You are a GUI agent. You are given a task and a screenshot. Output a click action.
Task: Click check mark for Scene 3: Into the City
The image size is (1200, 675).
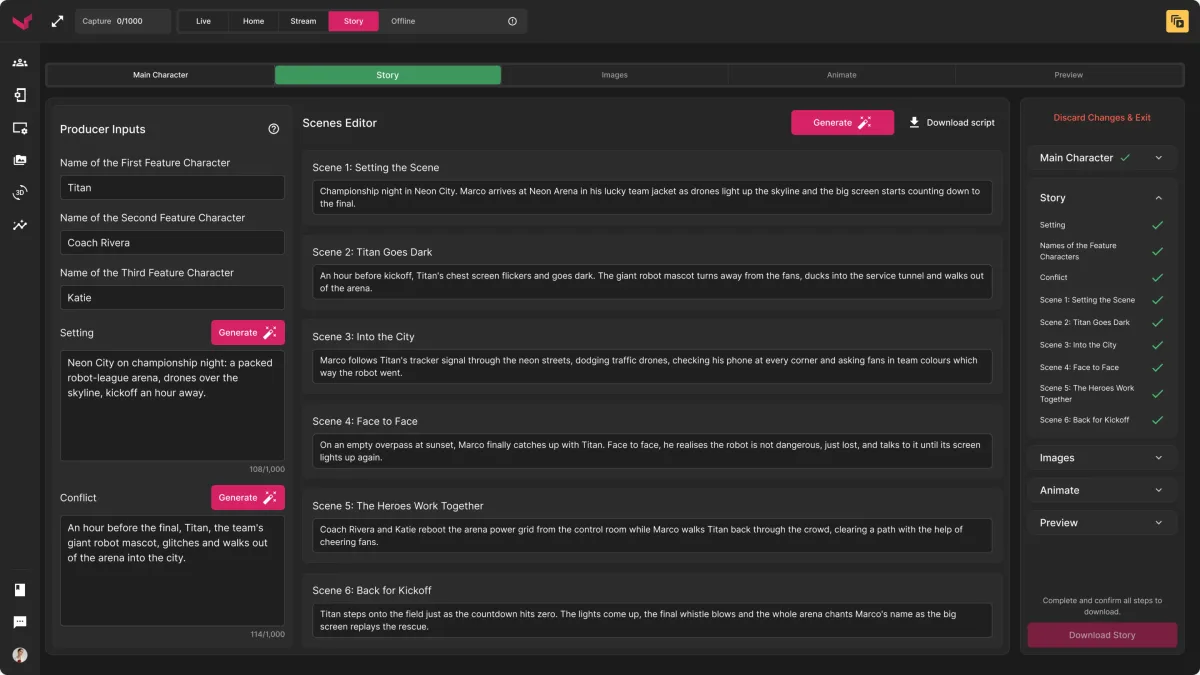pos(1158,345)
